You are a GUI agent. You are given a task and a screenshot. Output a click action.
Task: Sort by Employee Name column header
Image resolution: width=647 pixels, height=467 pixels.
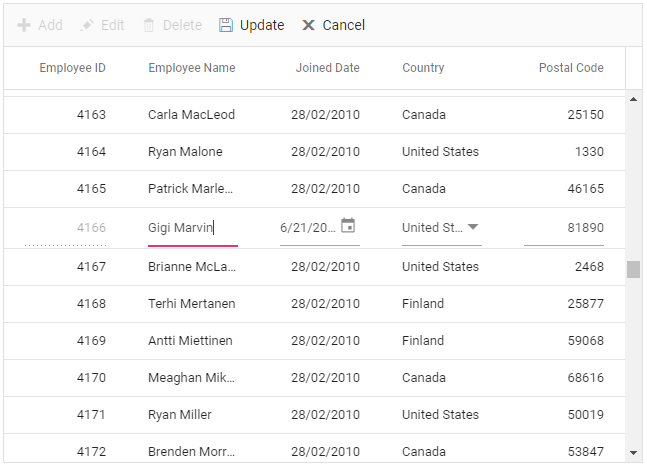(x=192, y=68)
